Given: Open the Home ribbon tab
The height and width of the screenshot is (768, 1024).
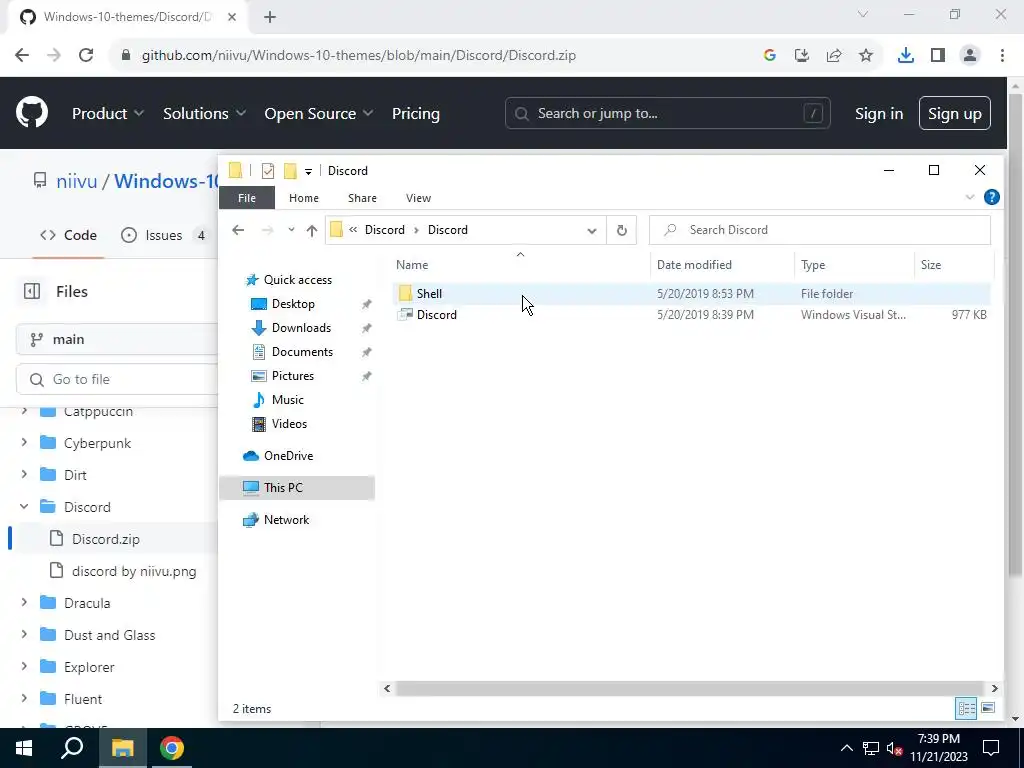Looking at the screenshot, I should 304,198.
